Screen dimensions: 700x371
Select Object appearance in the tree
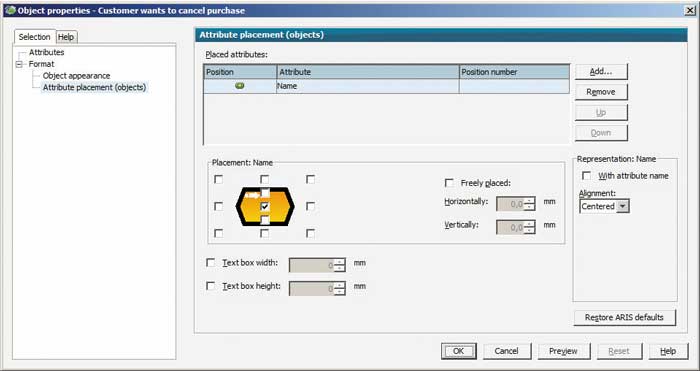click(76, 76)
